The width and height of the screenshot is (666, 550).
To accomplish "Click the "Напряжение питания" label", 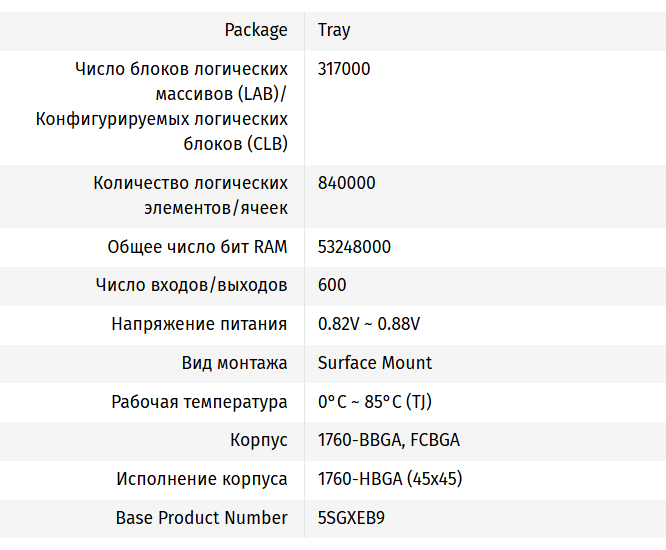I will 199,324.
